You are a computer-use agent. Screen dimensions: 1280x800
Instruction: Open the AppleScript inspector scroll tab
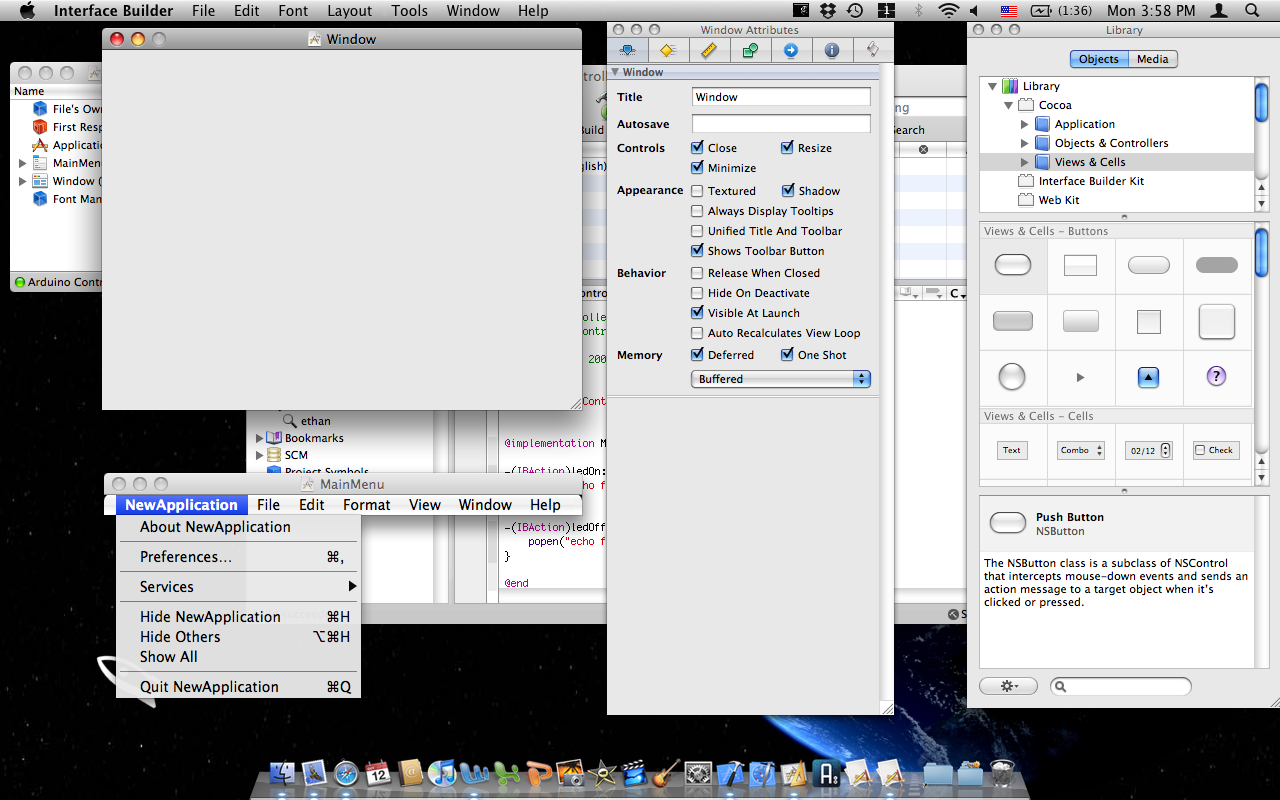pyautogui.click(x=873, y=50)
